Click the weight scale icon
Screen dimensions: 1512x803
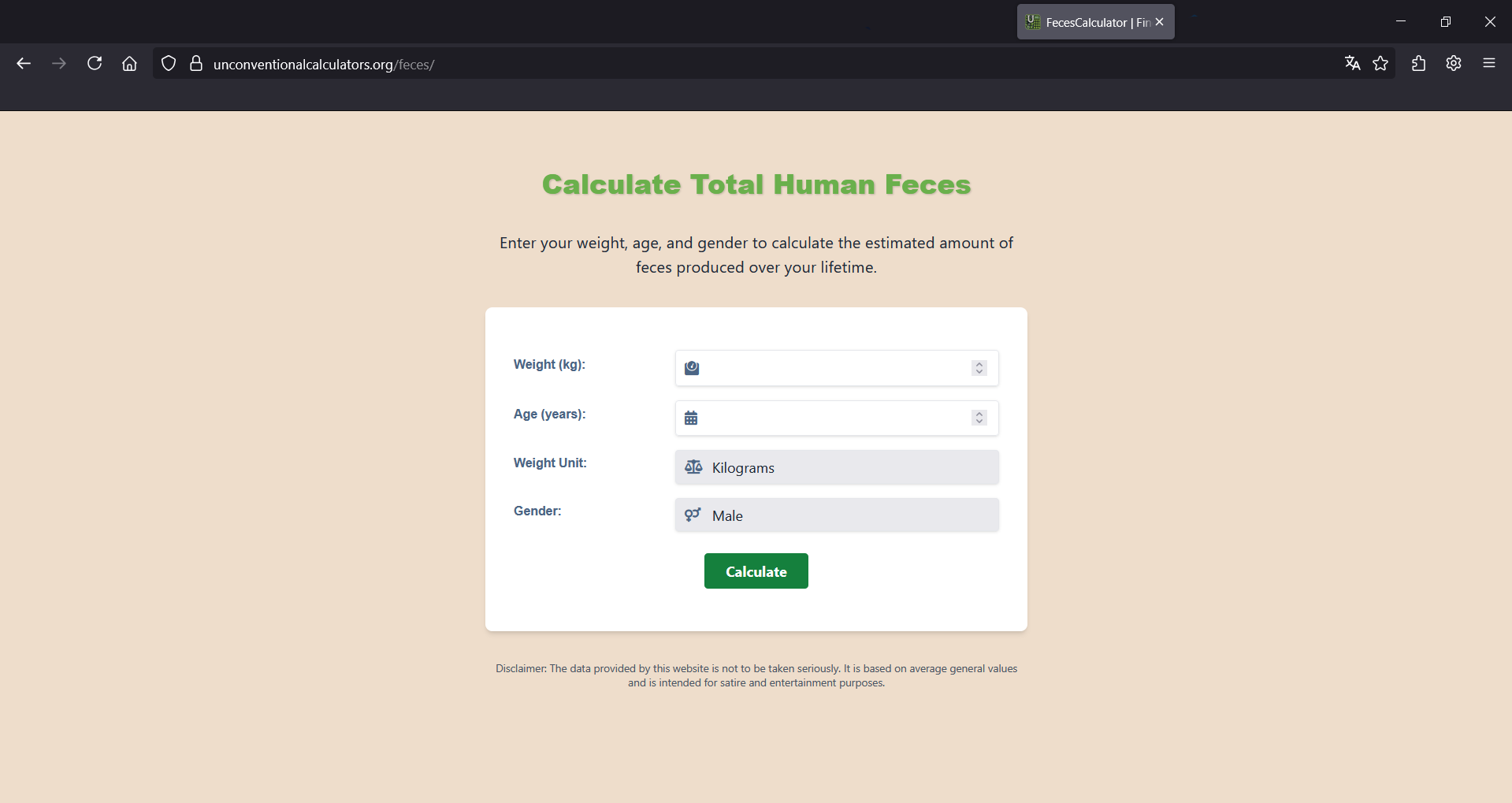coord(692,368)
